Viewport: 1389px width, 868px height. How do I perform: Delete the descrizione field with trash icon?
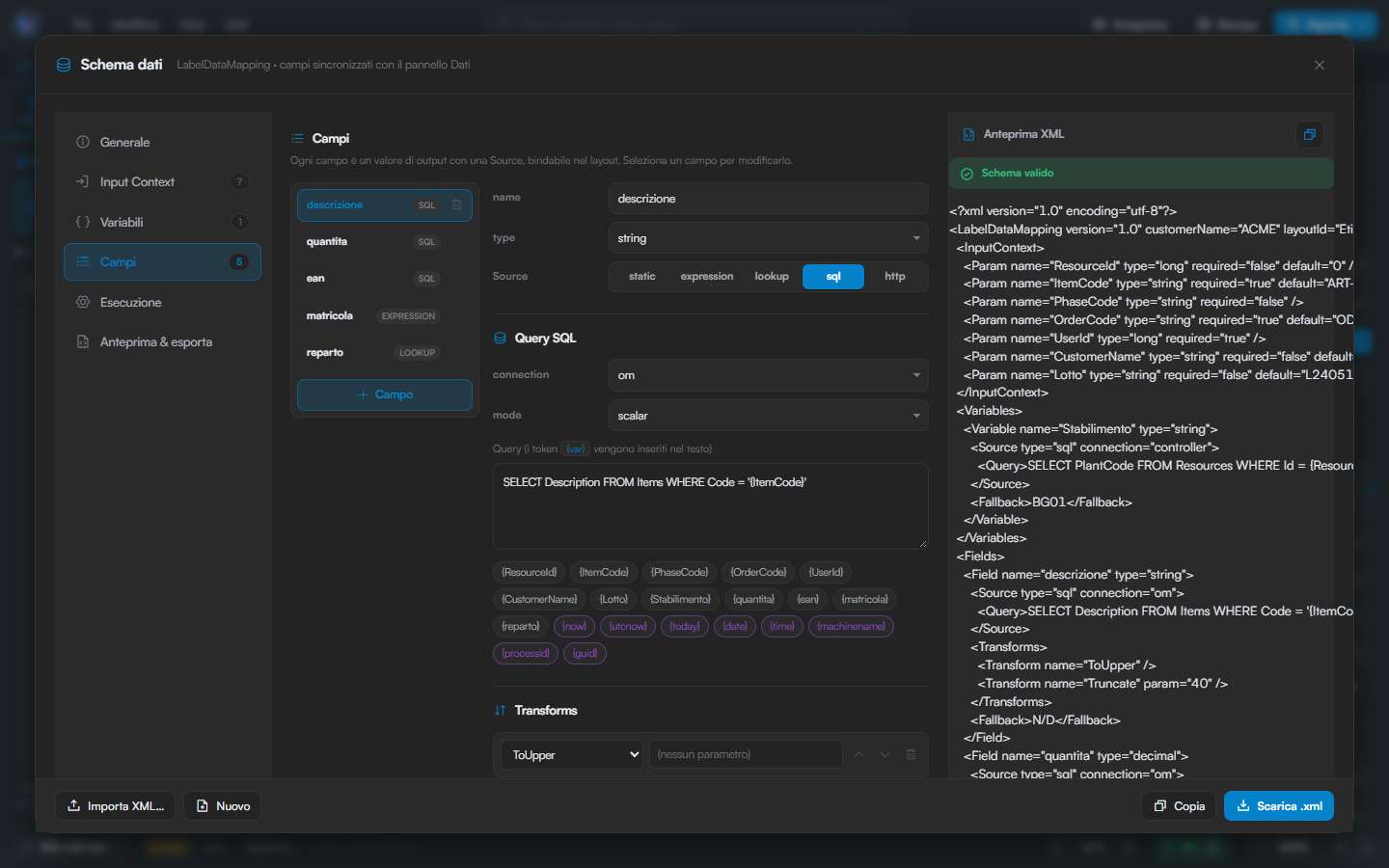point(457,204)
